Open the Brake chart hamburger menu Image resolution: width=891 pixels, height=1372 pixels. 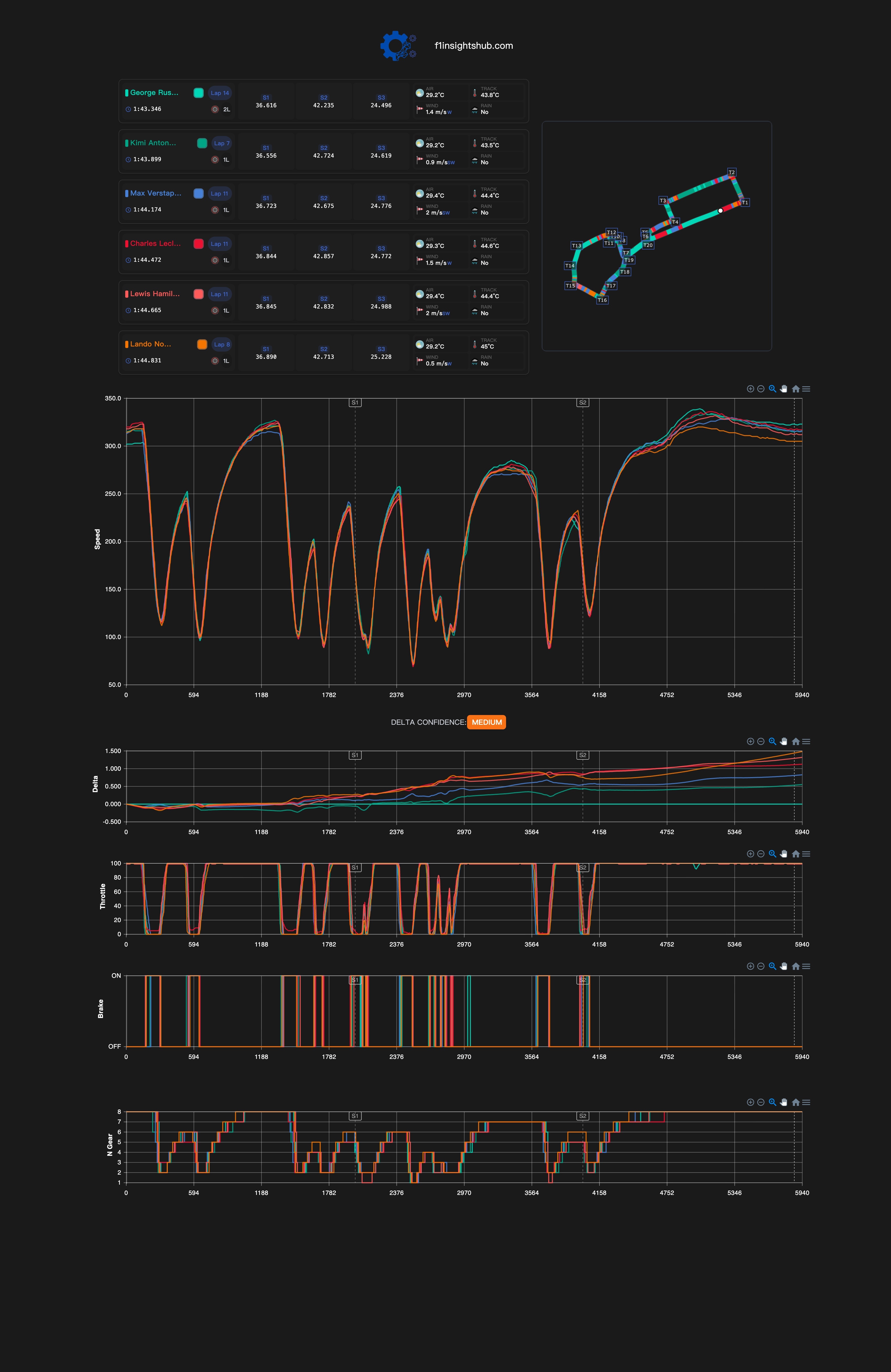806,966
